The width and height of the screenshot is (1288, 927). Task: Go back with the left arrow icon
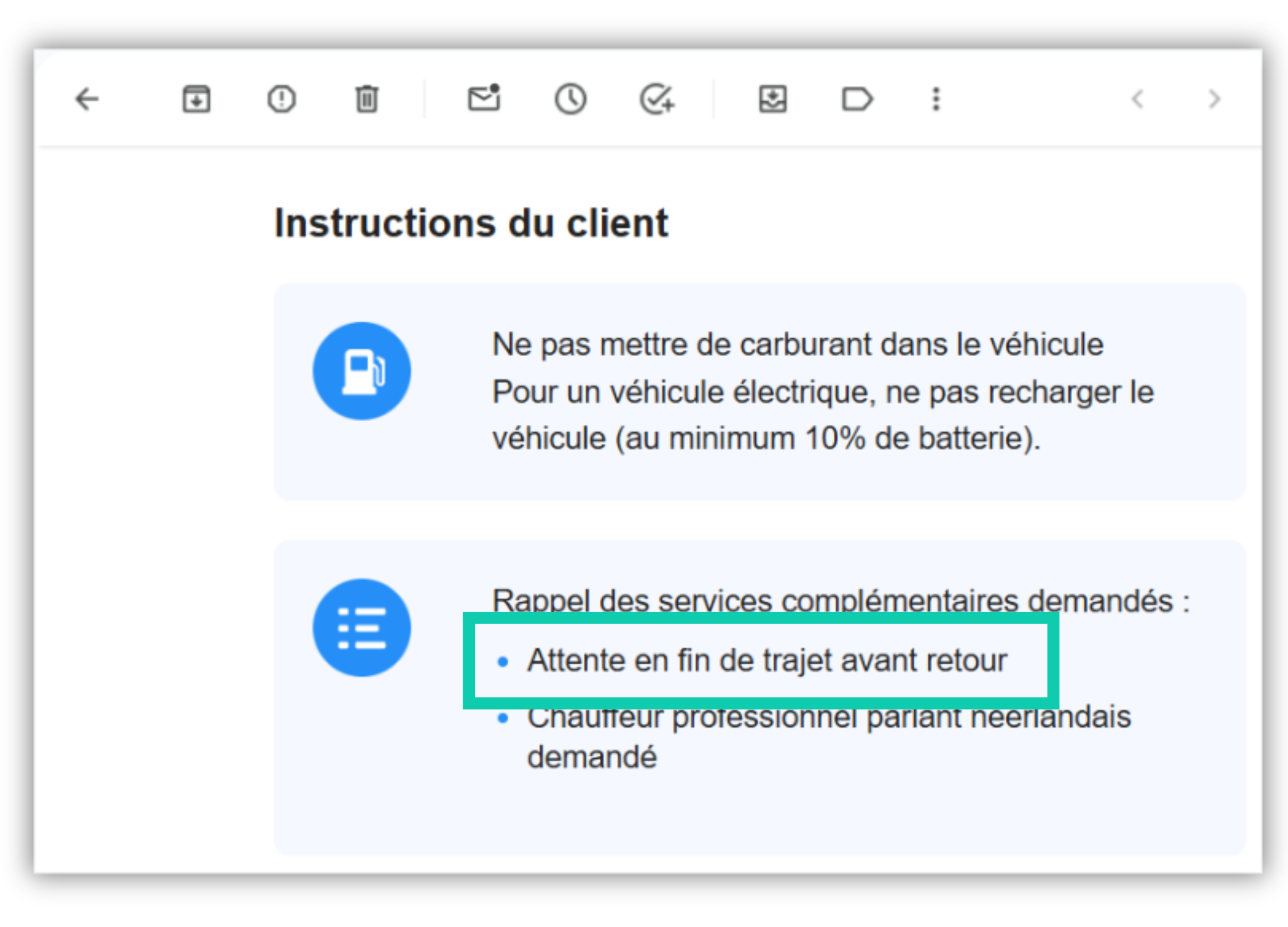[x=87, y=99]
